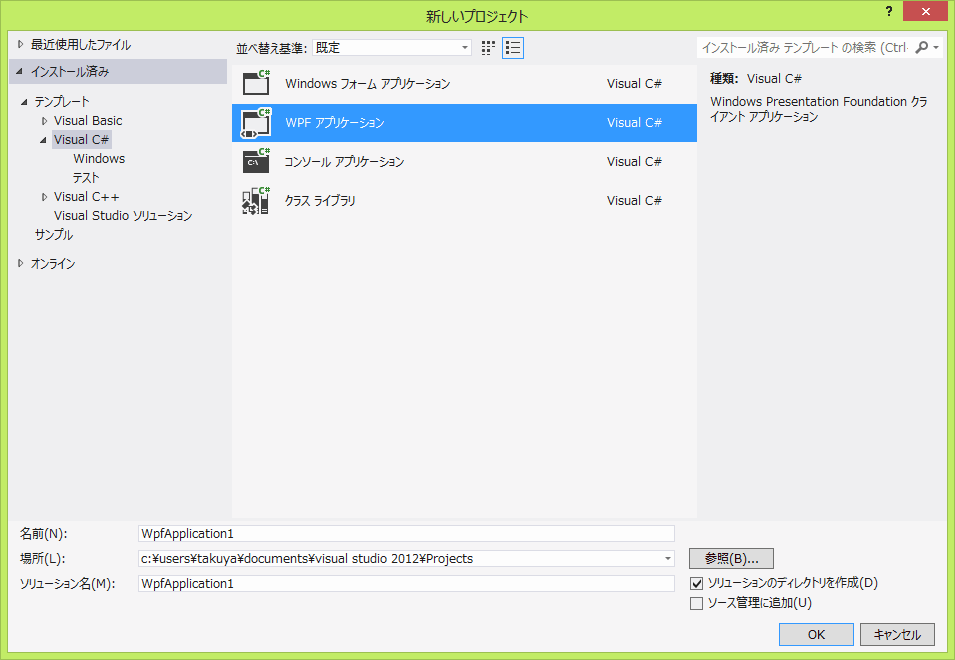
Task: Collapse the インストール済み section
Action: point(19,72)
